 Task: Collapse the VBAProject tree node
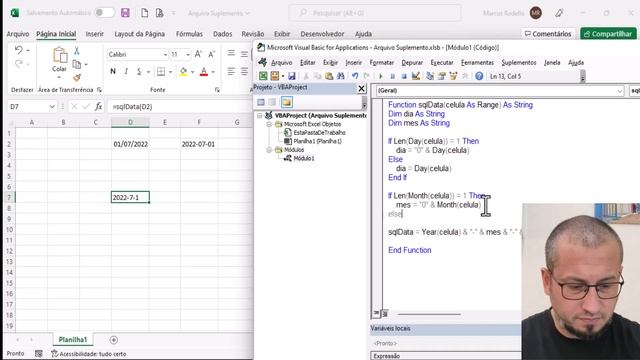click(260, 116)
